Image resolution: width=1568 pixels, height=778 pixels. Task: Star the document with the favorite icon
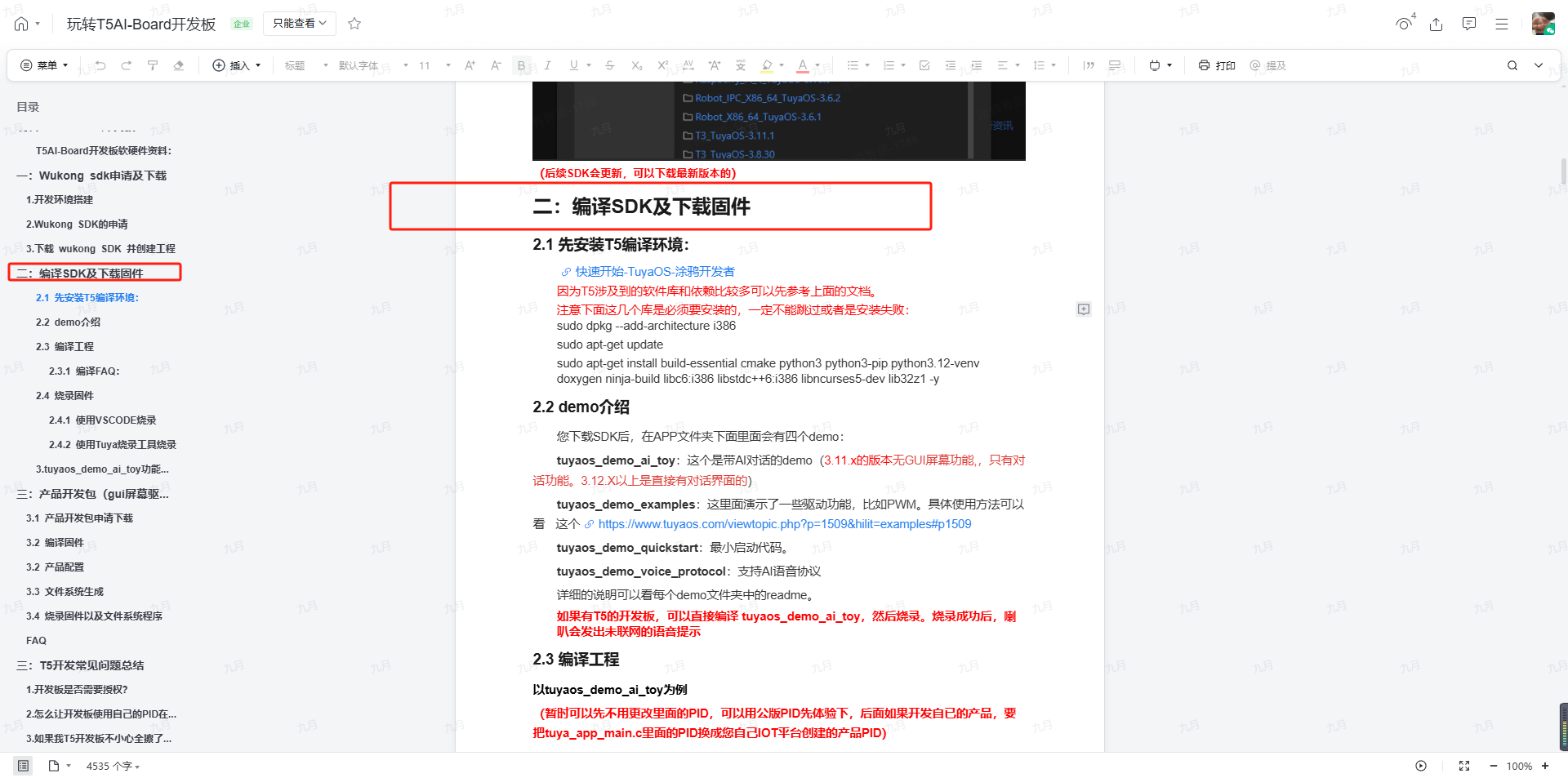(354, 24)
